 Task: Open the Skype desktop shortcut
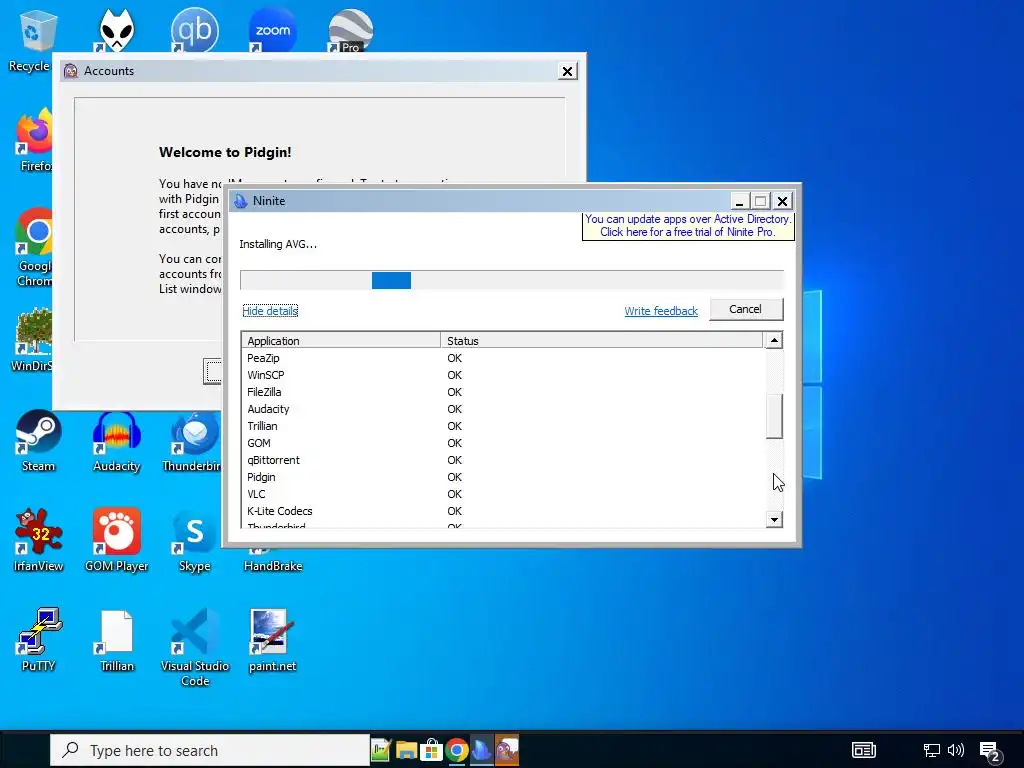(x=194, y=541)
